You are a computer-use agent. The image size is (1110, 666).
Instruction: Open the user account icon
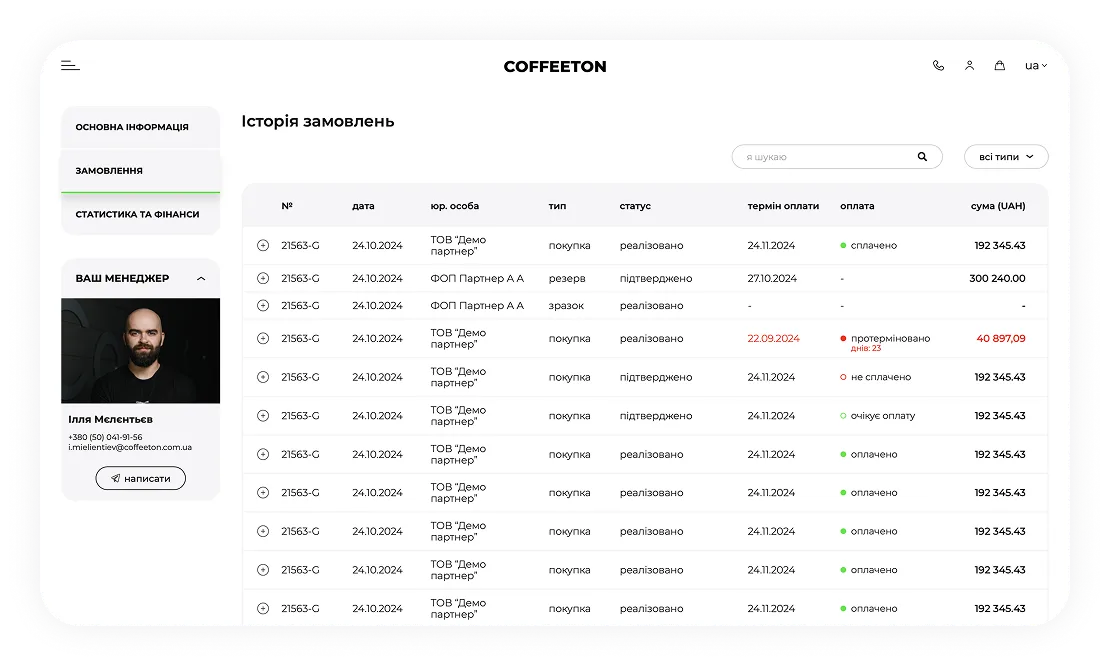969,66
